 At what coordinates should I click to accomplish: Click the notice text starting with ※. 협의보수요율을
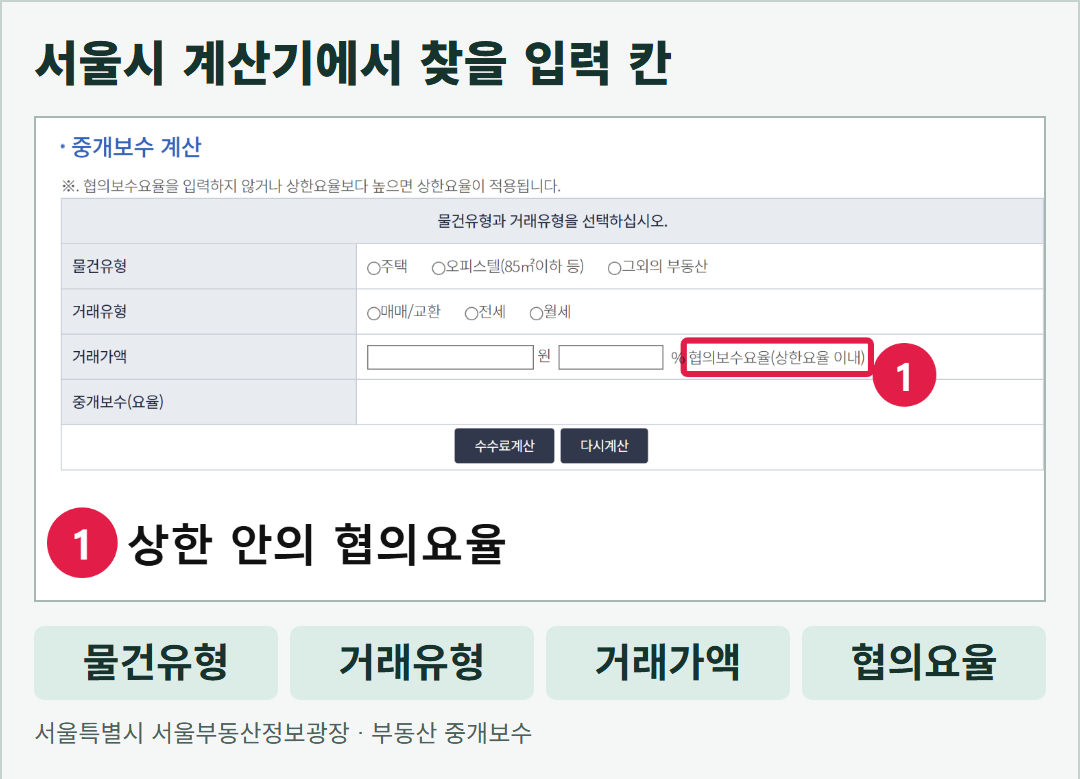point(311,186)
